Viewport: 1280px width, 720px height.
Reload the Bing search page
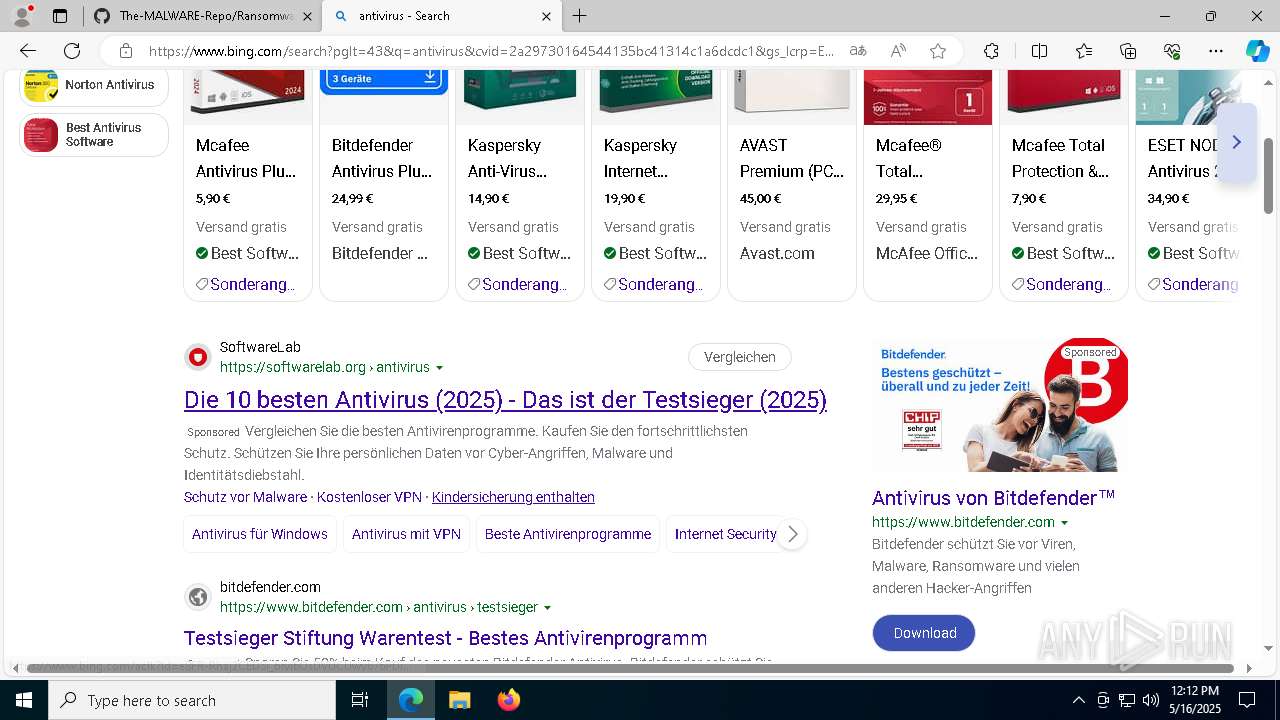pos(72,51)
